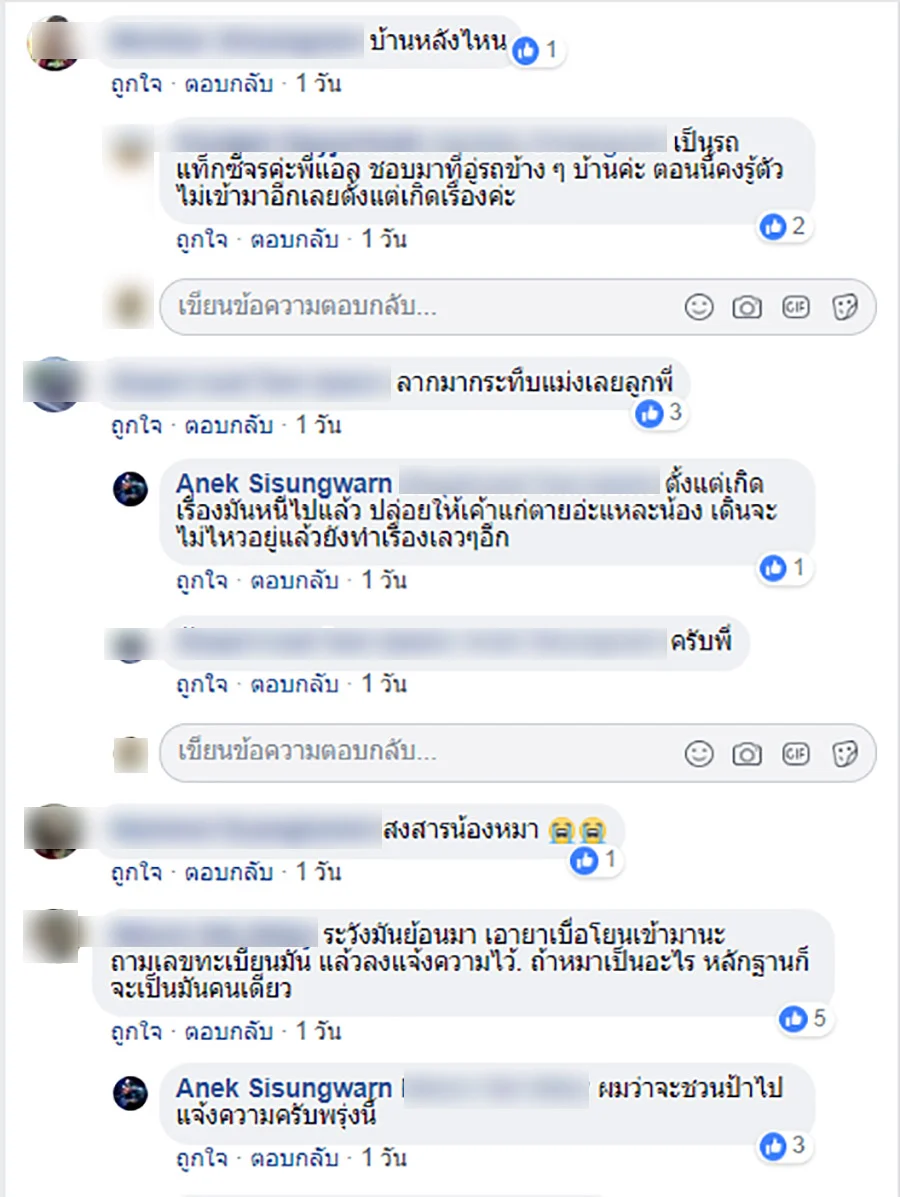Like the 'สงสารน้องหมา' comment

pos(137,872)
